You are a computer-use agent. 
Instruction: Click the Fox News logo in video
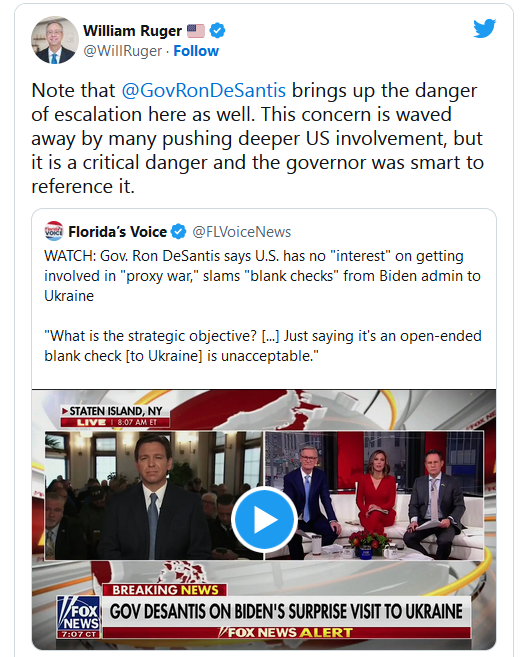coord(79,617)
